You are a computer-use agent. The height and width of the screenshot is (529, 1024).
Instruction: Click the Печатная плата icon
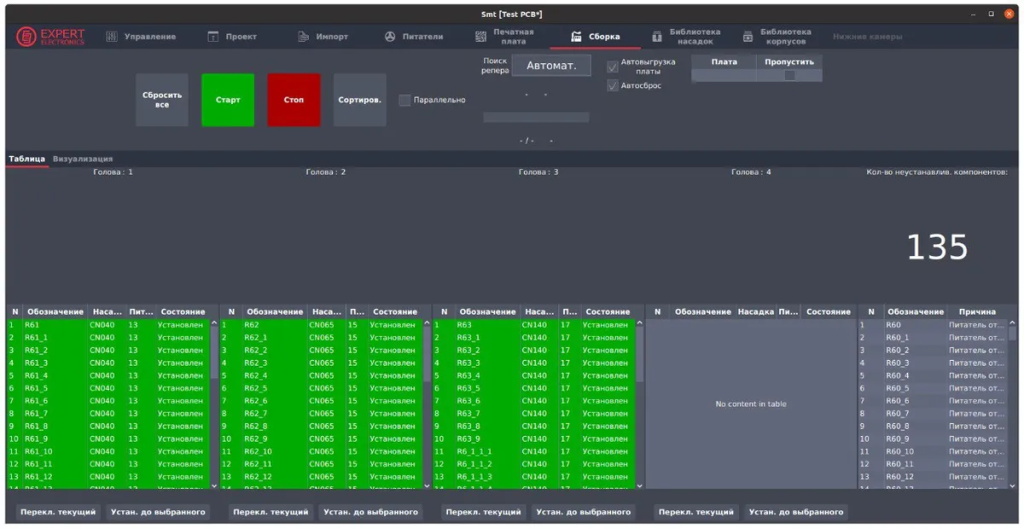pyautogui.click(x=481, y=37)
